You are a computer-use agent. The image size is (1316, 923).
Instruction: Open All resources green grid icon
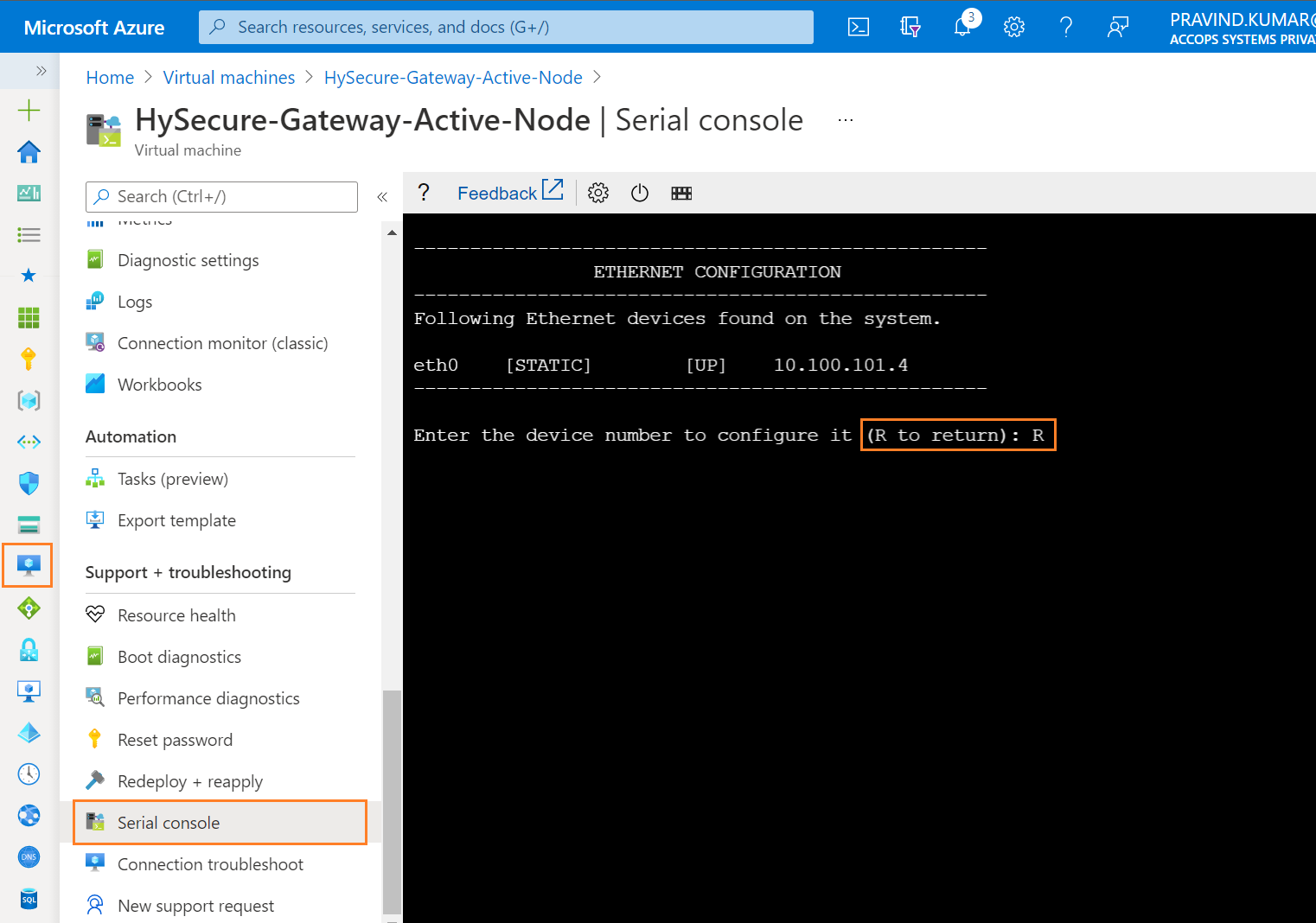(x=29, y=317)
